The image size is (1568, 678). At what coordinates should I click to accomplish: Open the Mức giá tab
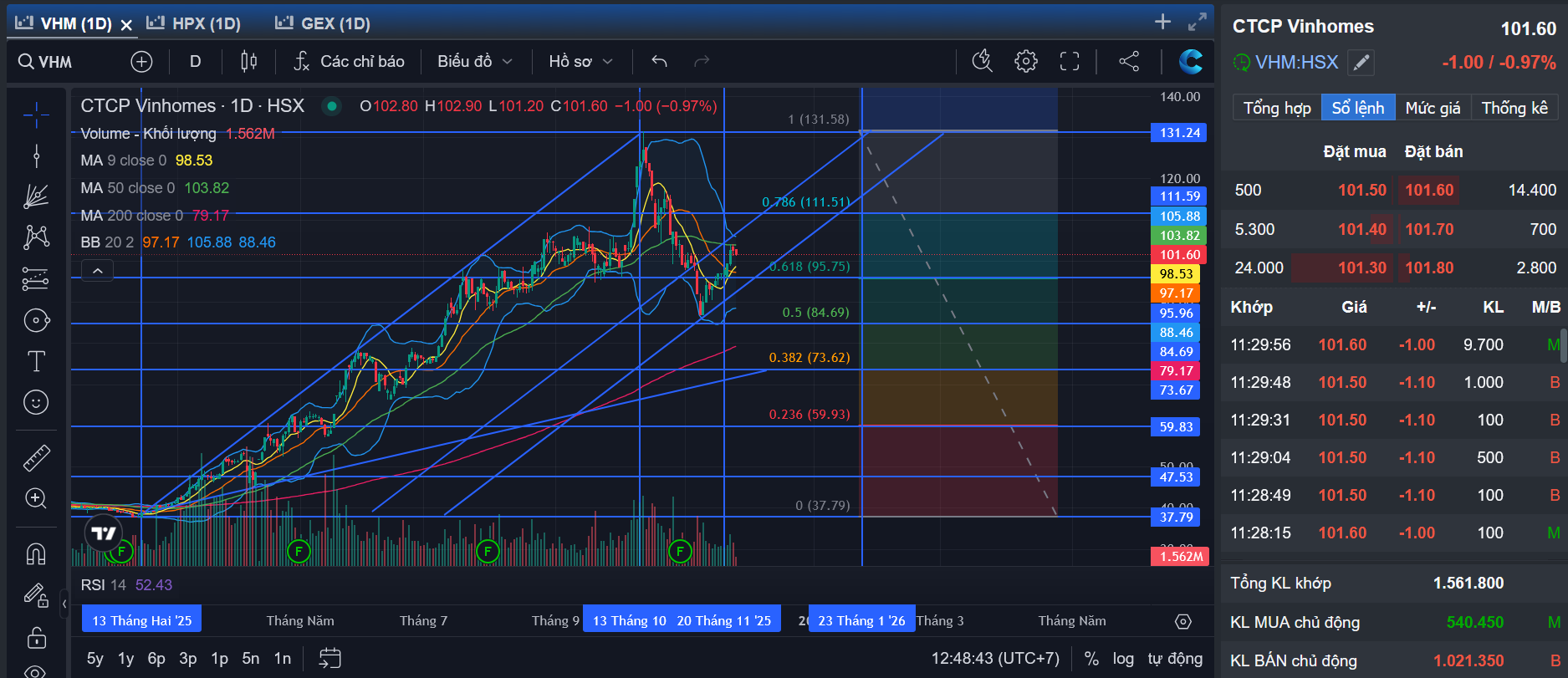(x=1433, y=108)
